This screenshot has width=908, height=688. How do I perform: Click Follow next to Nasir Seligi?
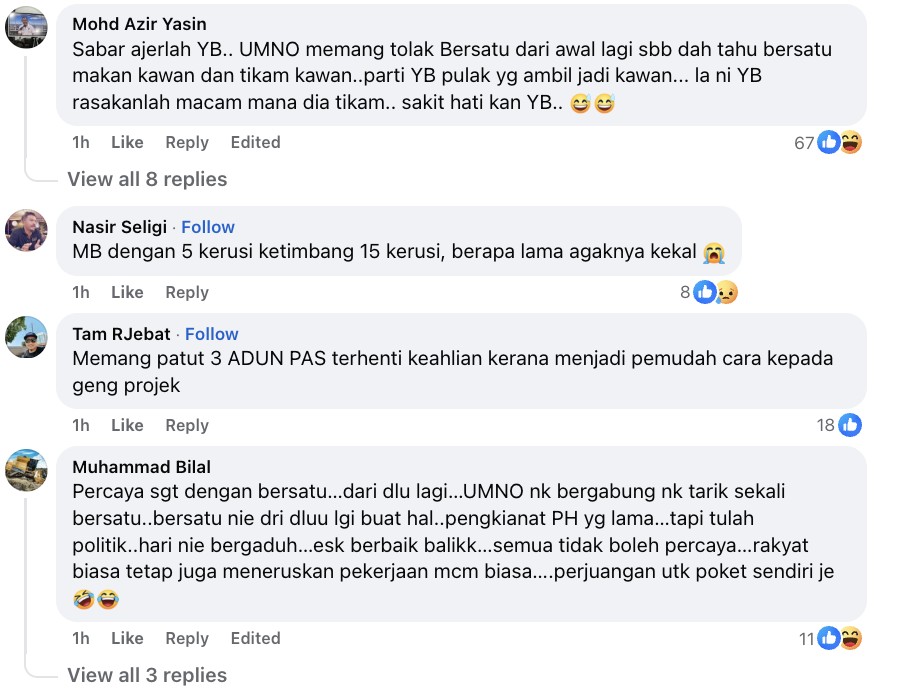point(208,227)
